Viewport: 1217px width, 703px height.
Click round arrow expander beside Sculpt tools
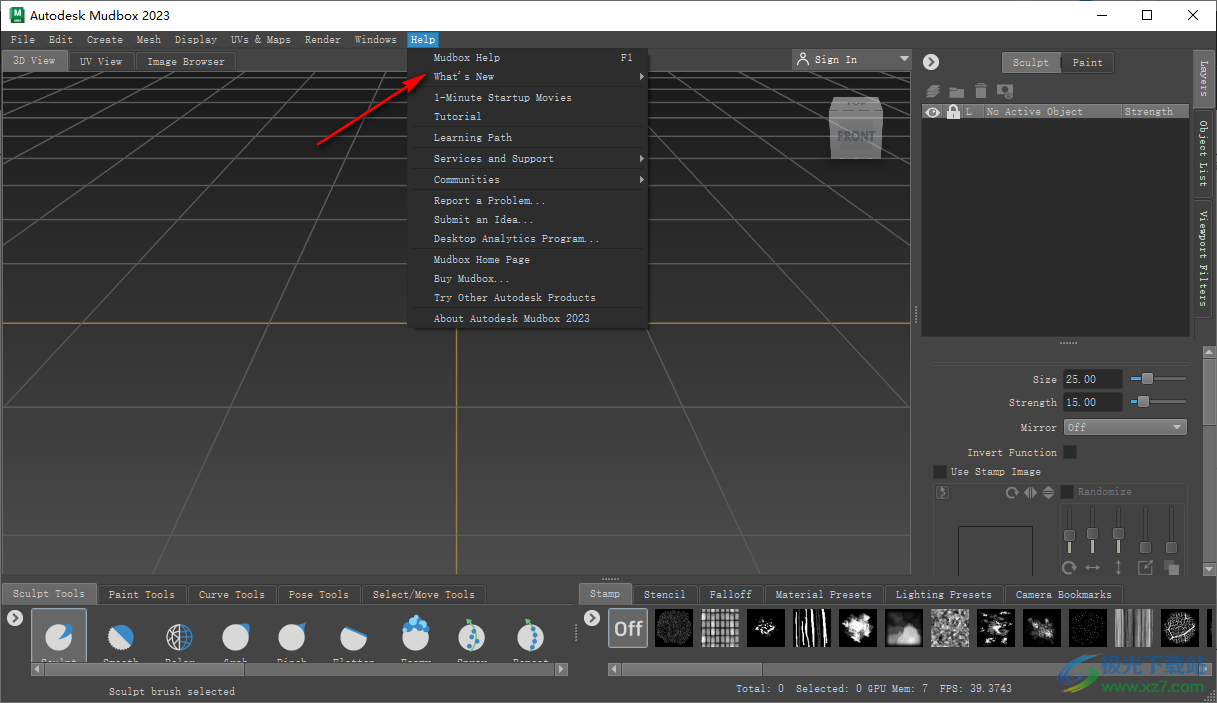(x=15, y=618)
